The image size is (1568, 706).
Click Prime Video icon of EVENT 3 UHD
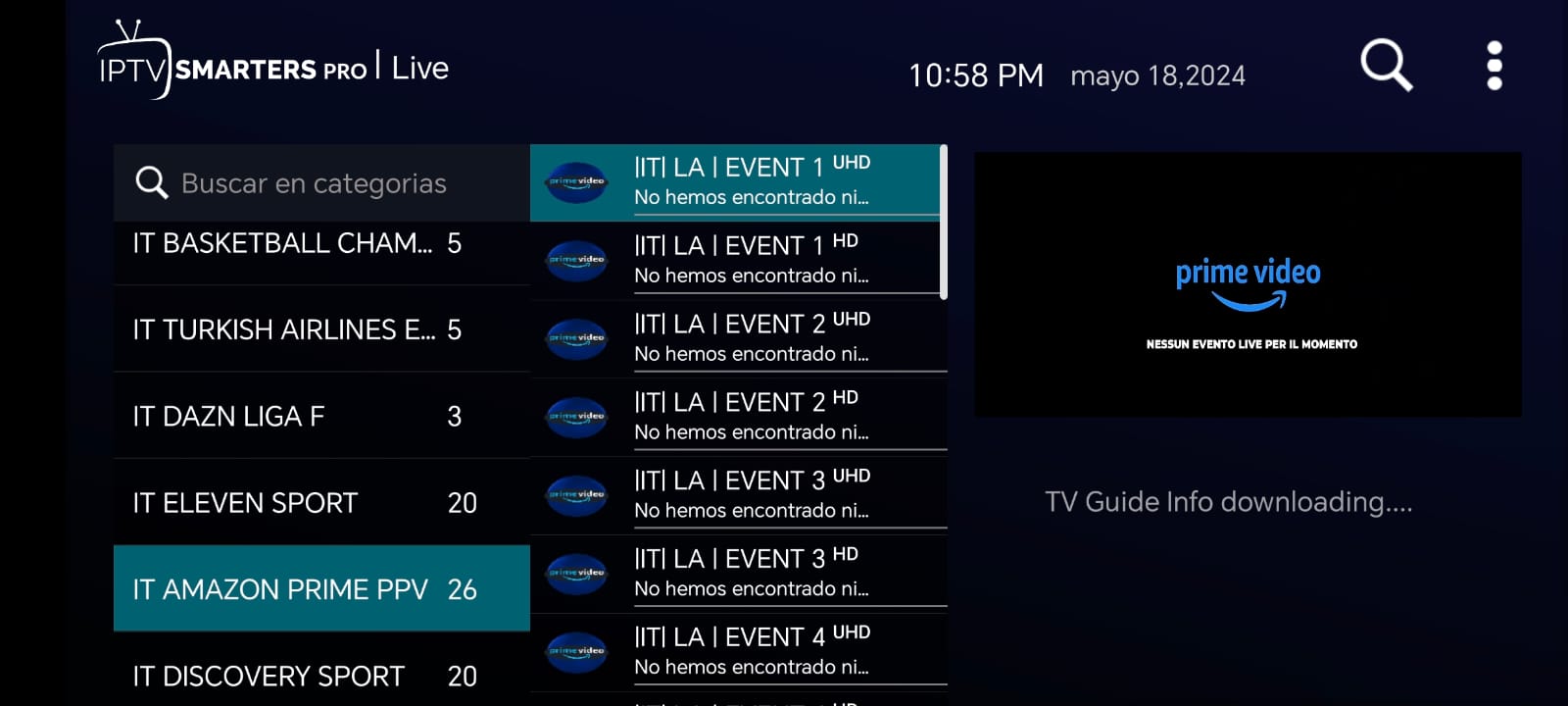(x=576, y=495)
